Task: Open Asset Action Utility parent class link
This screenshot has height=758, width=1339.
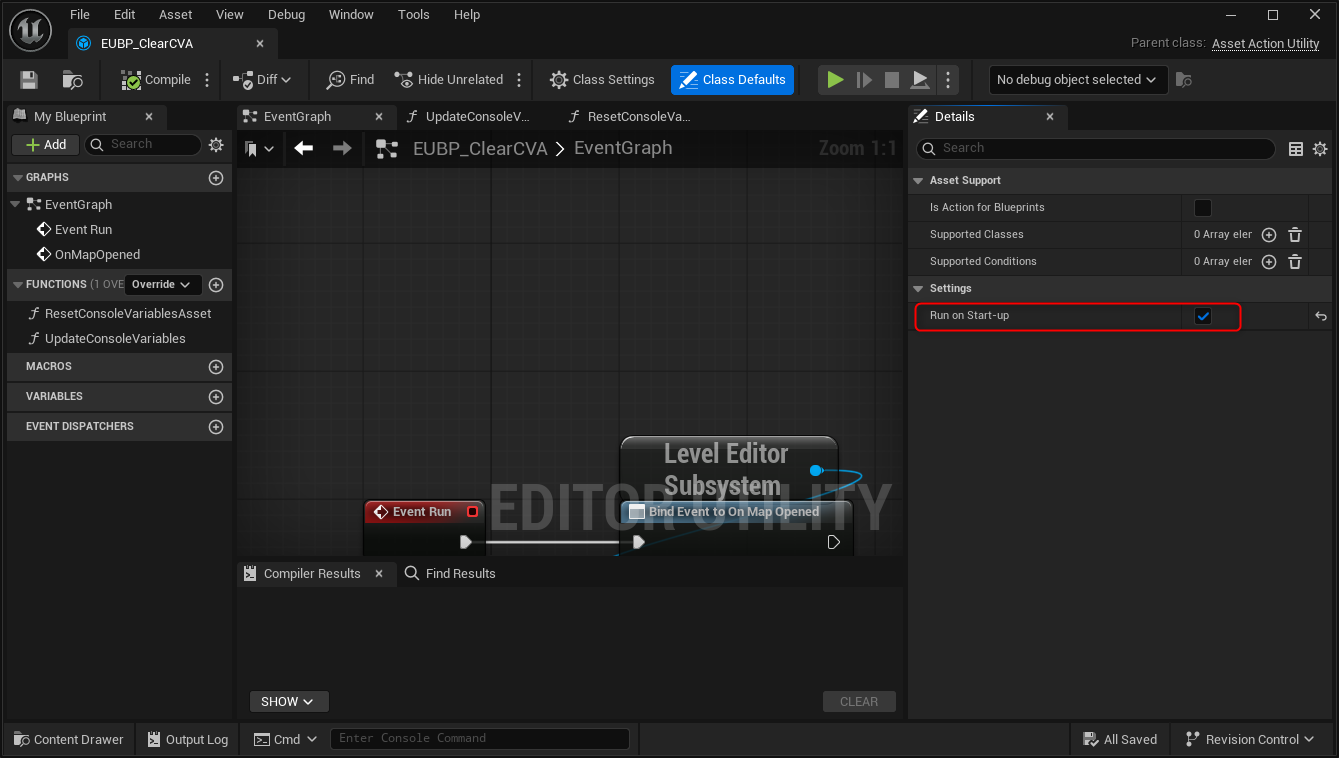Action: [x=1266, y=43]
